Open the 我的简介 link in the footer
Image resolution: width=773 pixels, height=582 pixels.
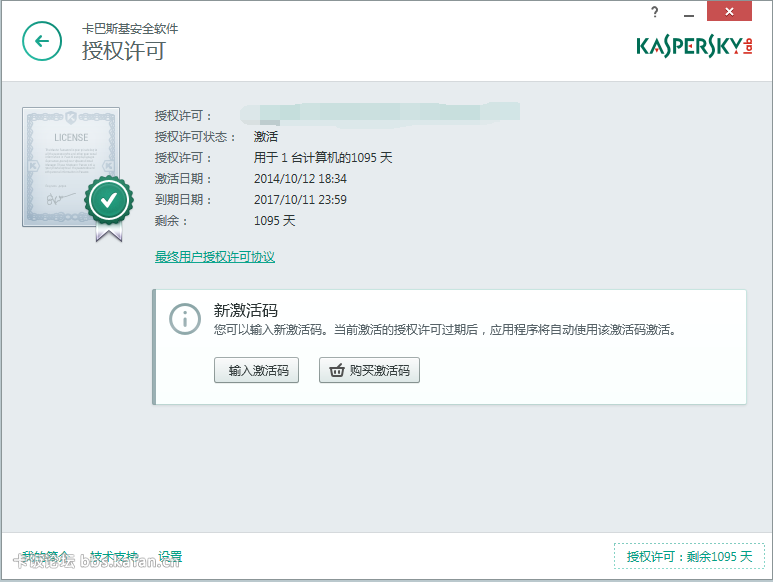[x=45, y=556]
